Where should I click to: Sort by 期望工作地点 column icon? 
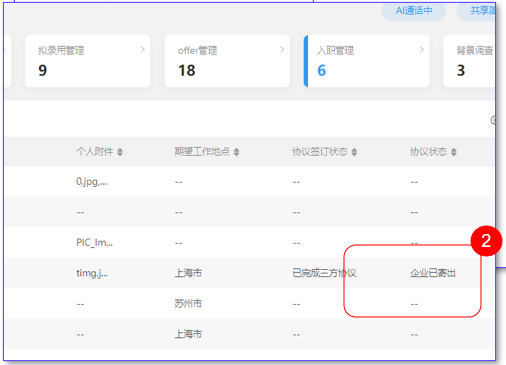click(236, 152)
